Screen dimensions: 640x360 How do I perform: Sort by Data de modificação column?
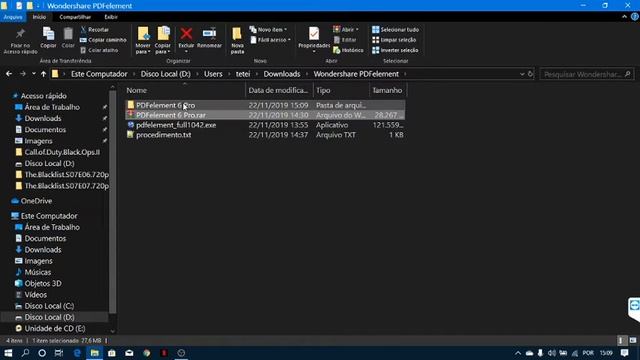click(278, 90)
